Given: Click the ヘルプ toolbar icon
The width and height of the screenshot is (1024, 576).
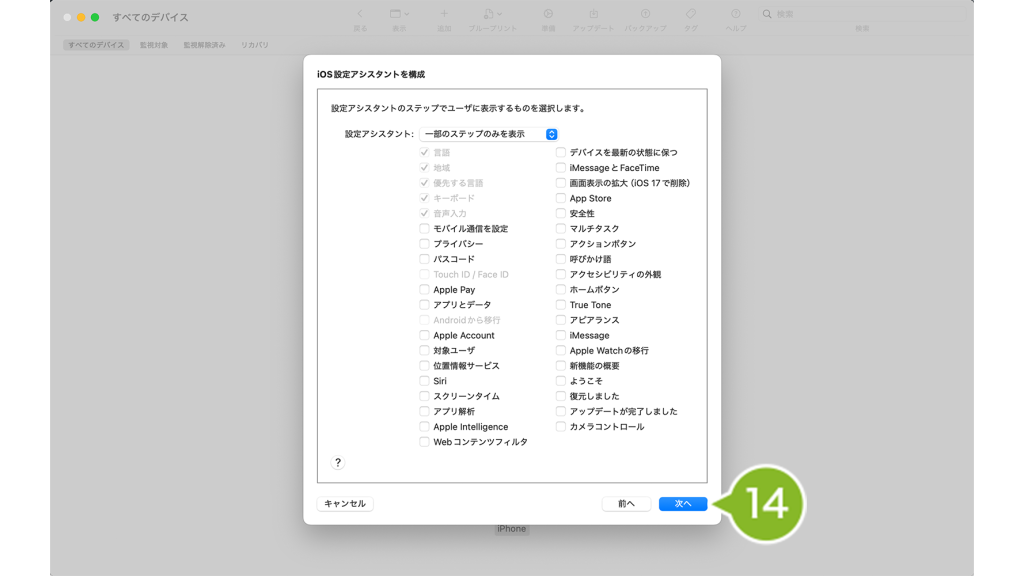Looking at the screenshot, I should (x=735, y=14).
